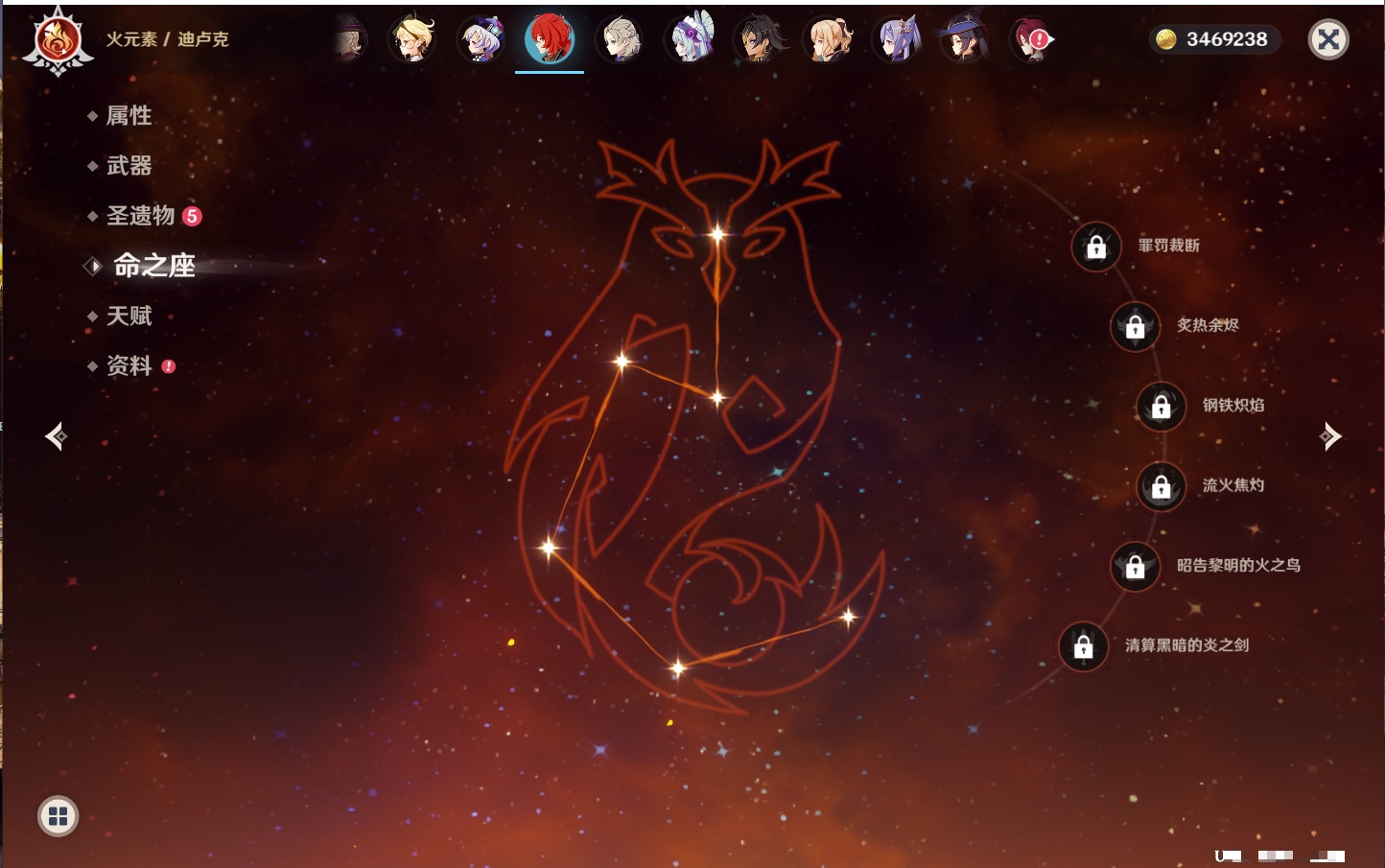Select the blonde eyepatch character avatar
The width and height of the screenshot is (1385, 868).
click(412, 39)
